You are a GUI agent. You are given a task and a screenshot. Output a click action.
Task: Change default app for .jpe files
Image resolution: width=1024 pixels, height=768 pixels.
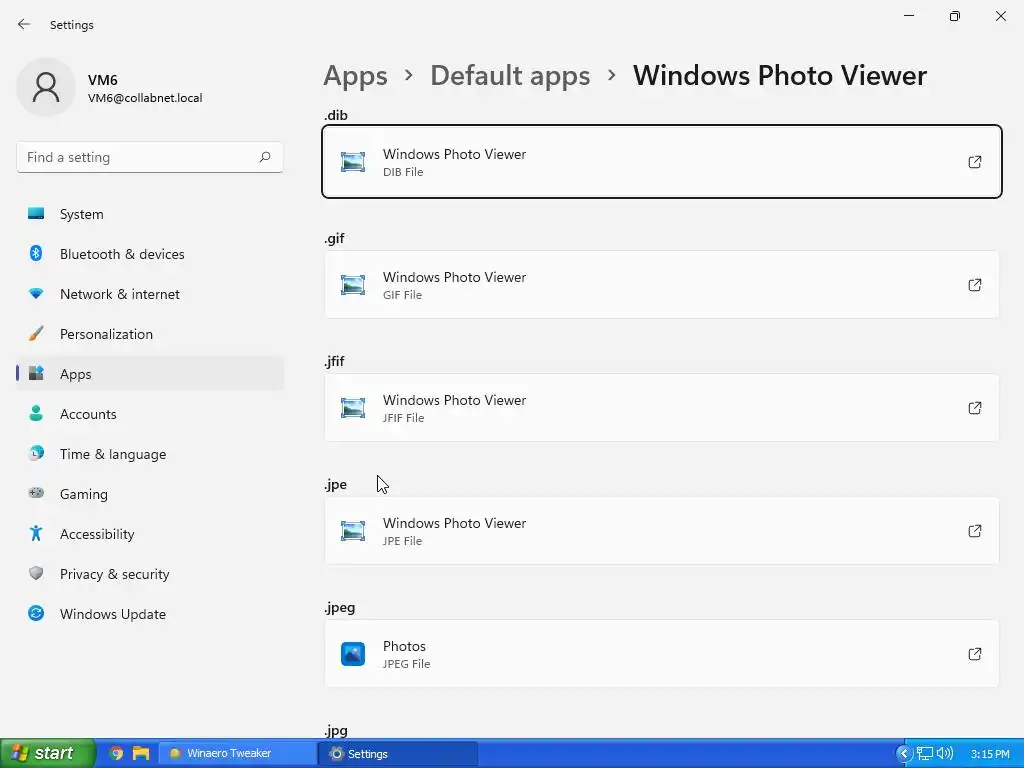click(x=661, y=531)
